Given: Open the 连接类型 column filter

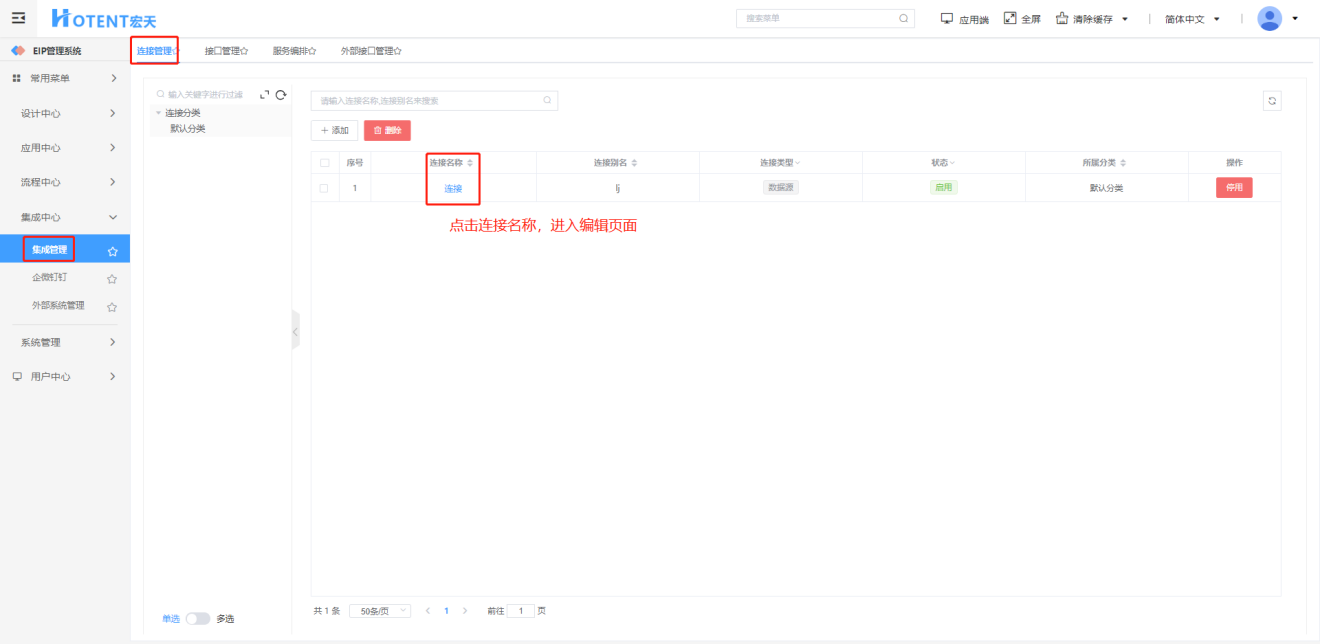Looking at the screenshot, I should tap(797, 163).
